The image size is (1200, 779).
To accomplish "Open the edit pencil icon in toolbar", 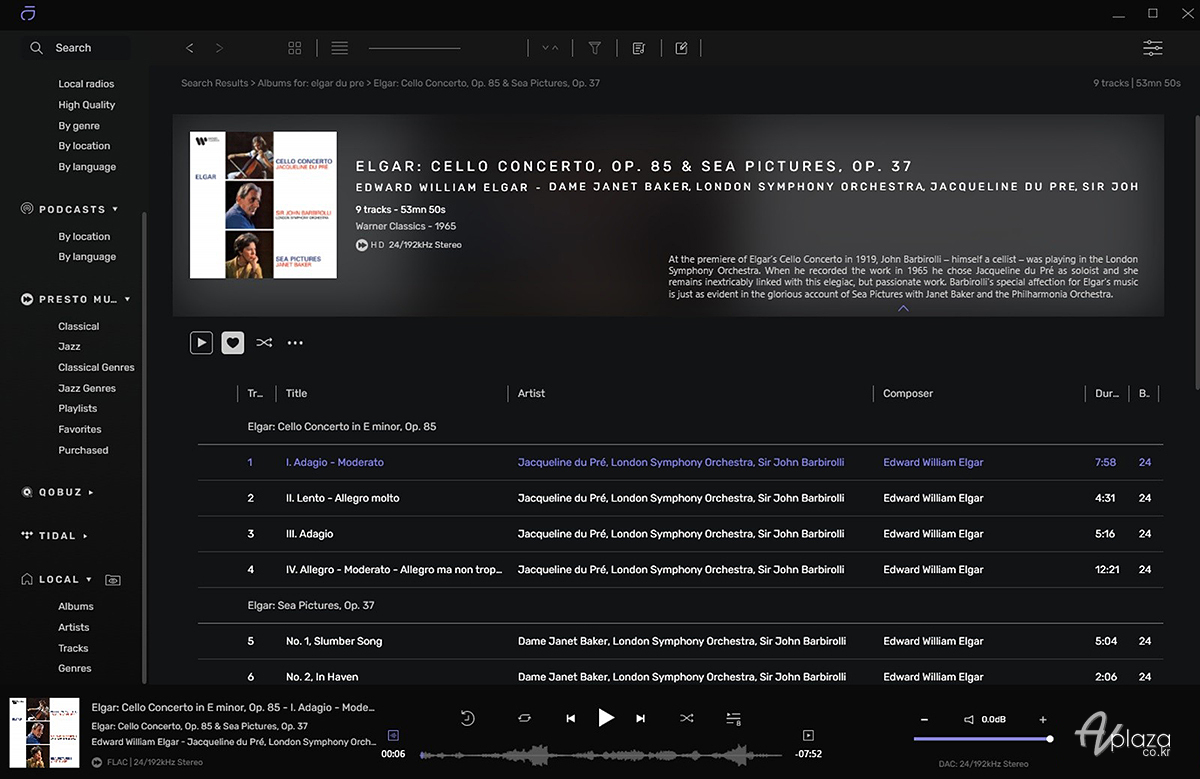I will 681,47.
